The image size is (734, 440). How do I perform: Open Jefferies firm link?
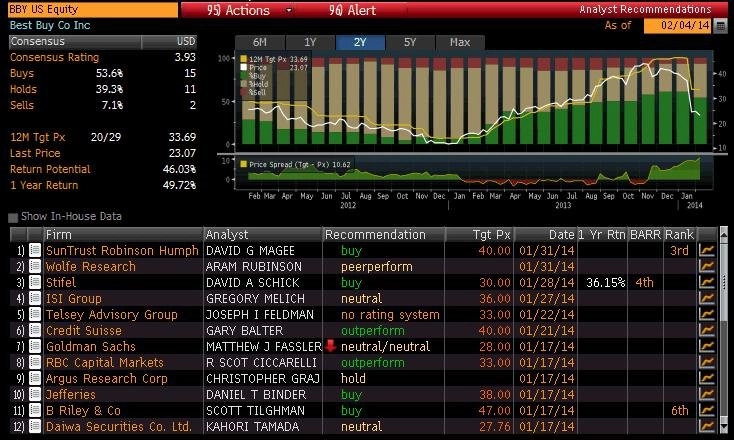click(x=70, y=395)
